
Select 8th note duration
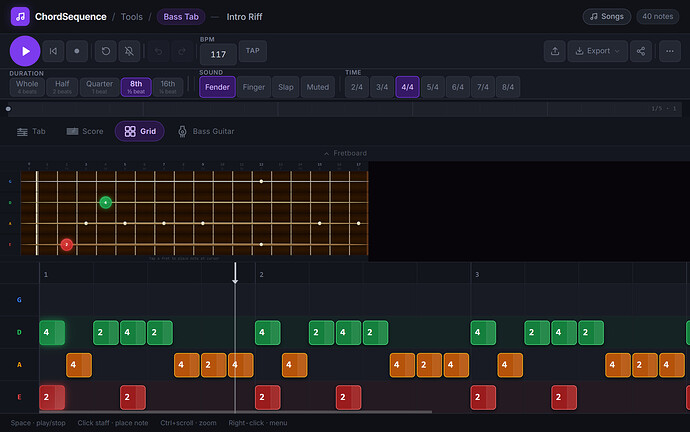[136, 87]
